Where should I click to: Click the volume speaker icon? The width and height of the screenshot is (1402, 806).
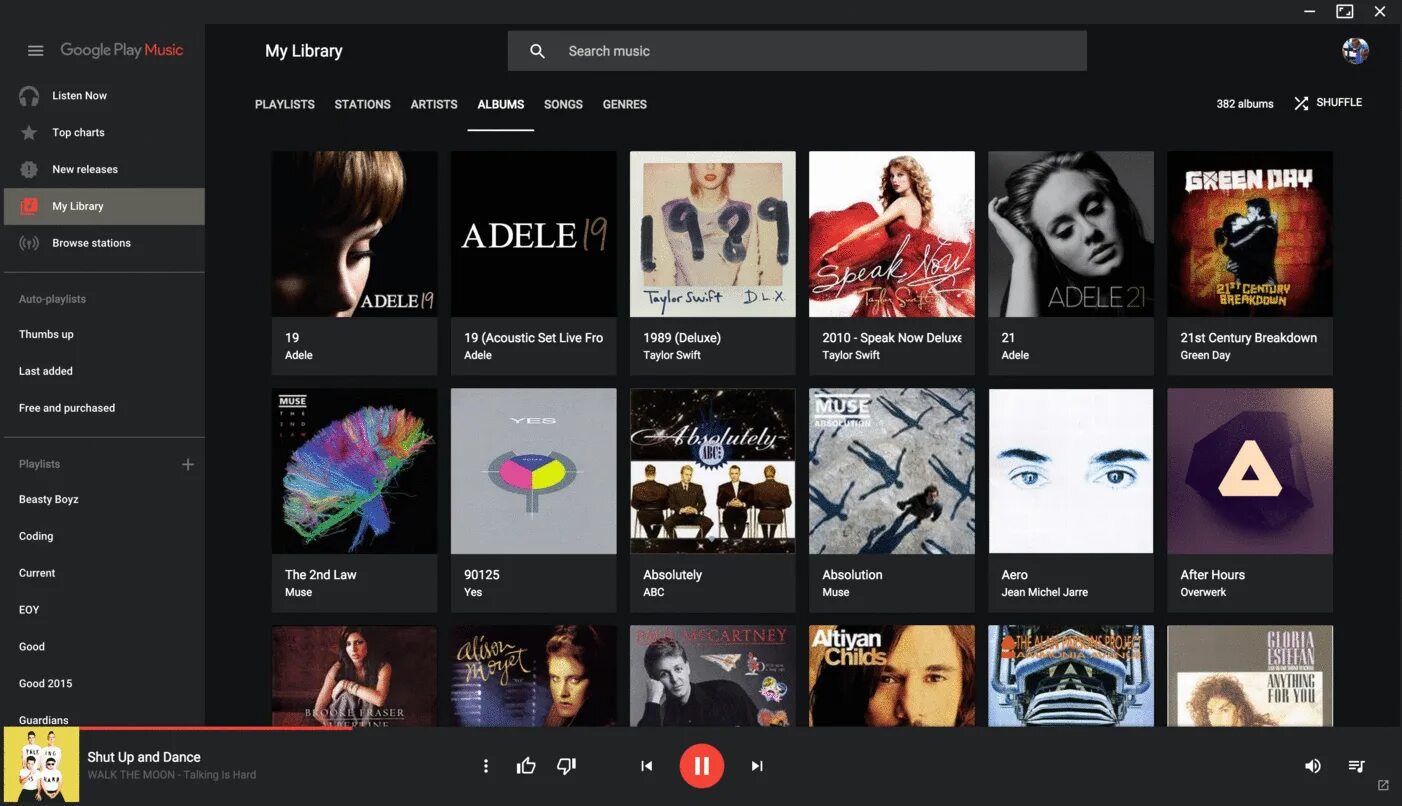pos(1313,766)
